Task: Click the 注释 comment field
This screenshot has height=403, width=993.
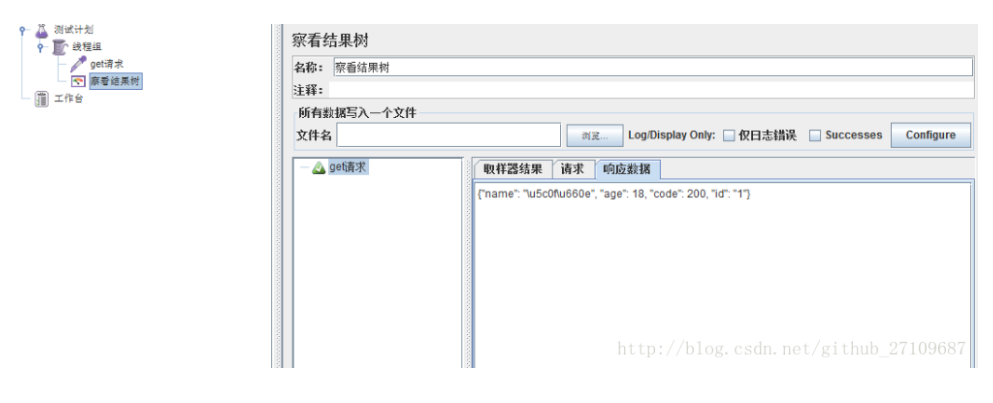Action: tap(651, 90)
